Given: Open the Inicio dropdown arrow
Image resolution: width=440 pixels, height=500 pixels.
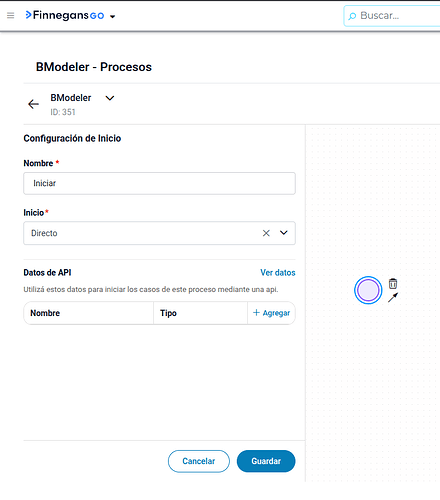Looking at the screenshot, I should 284,233.
